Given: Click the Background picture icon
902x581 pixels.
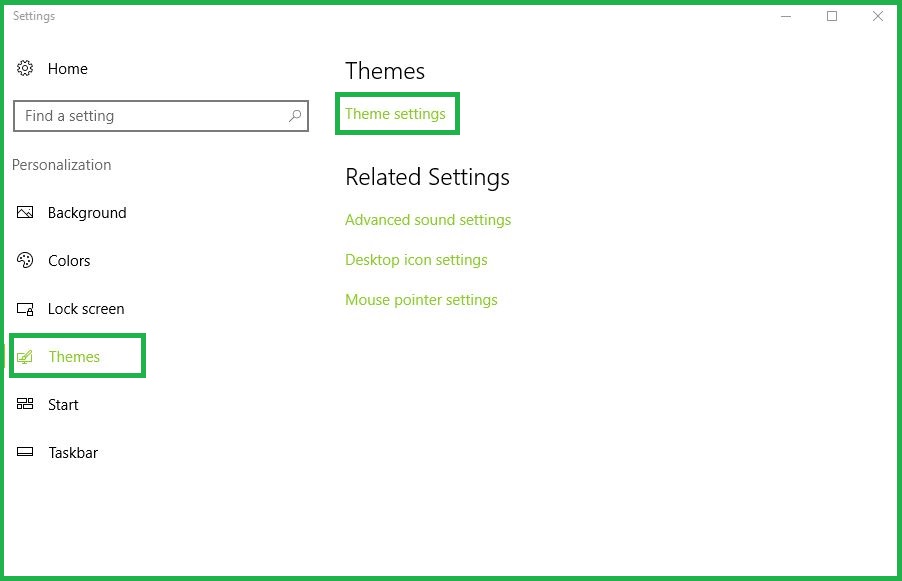Looking at the screenshot, I should [x=25, y=212].
